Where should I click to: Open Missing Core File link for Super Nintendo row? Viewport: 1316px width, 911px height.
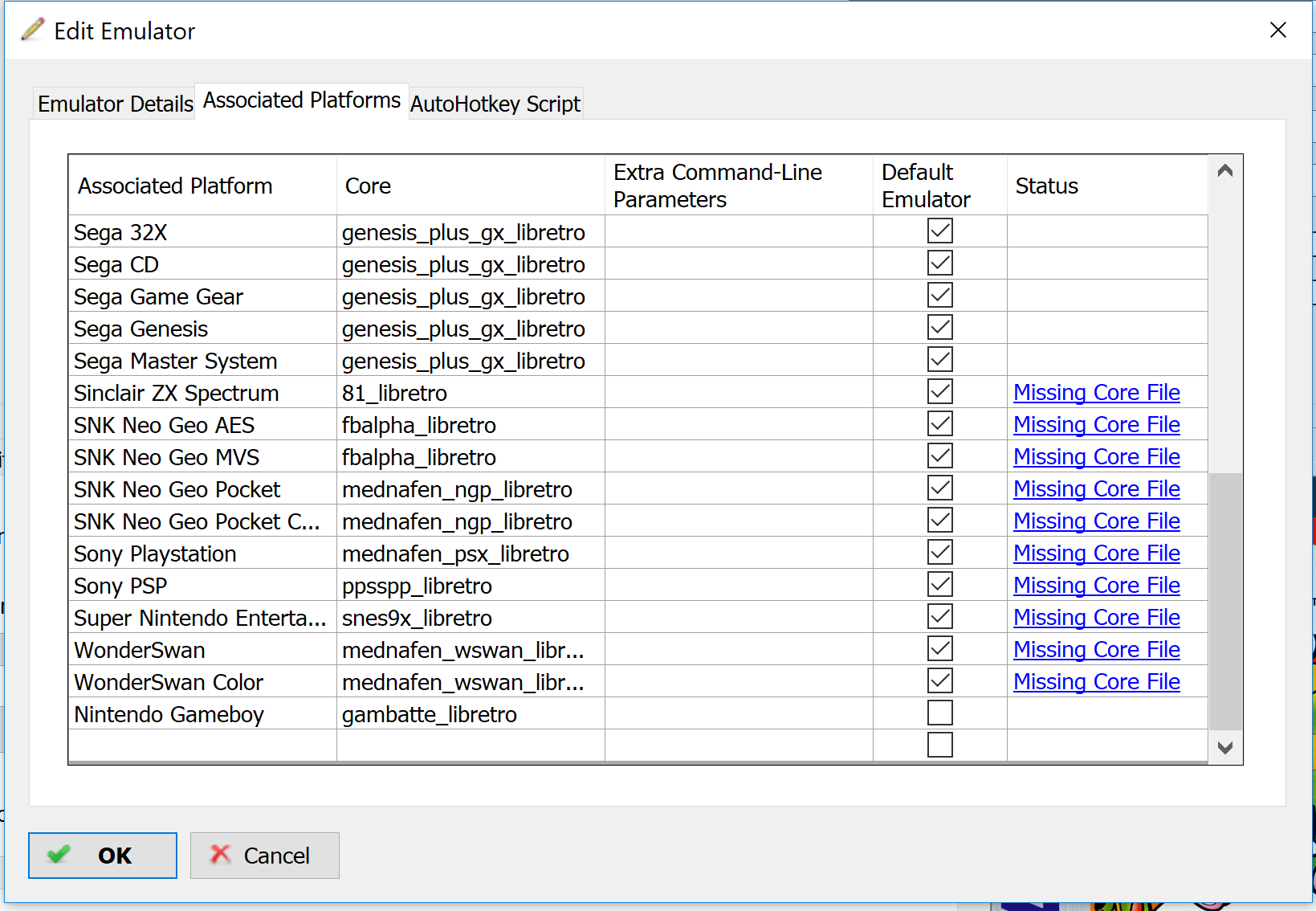[x=1097, y=618]
